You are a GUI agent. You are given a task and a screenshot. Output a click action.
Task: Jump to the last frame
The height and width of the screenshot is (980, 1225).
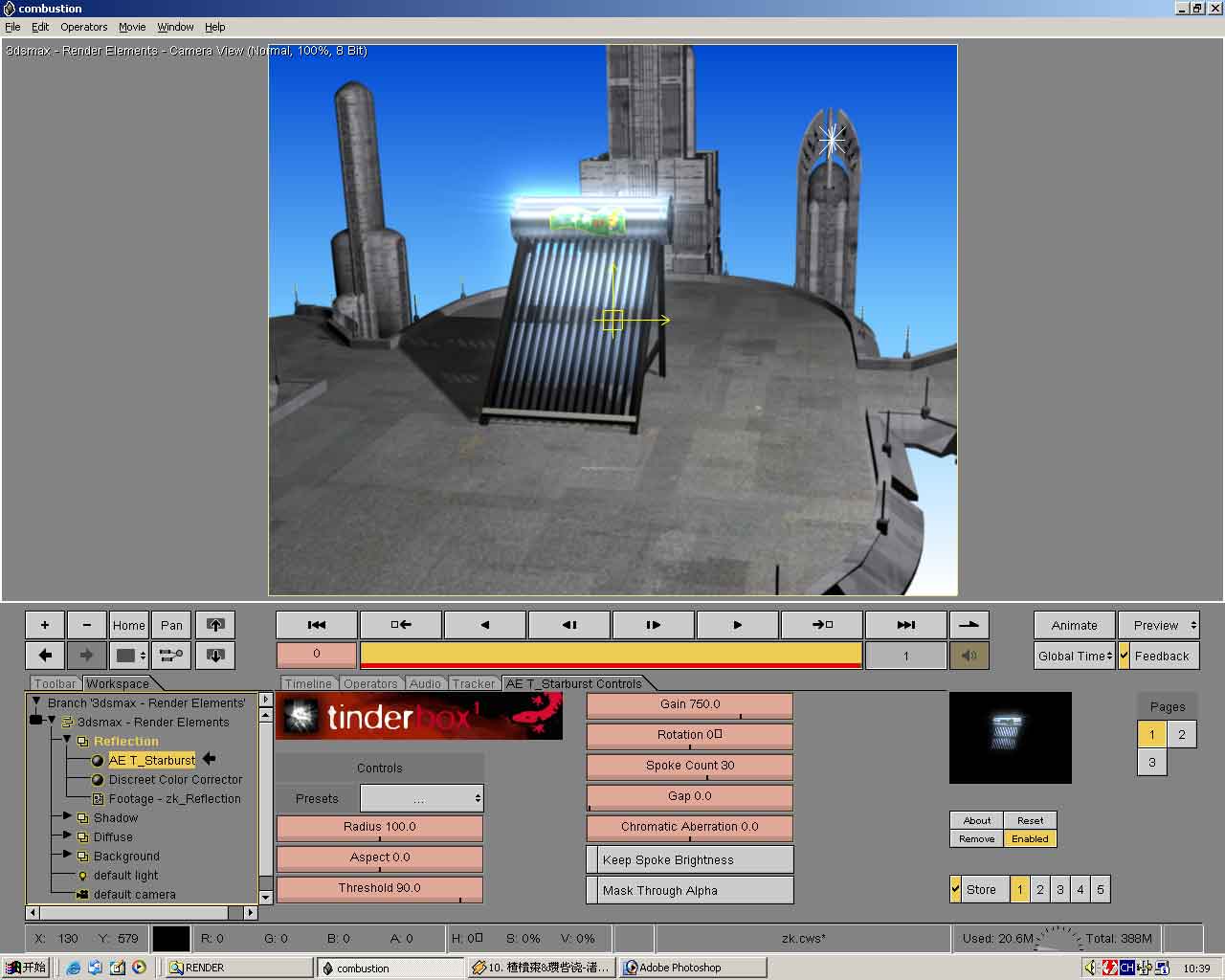[905, 625]
